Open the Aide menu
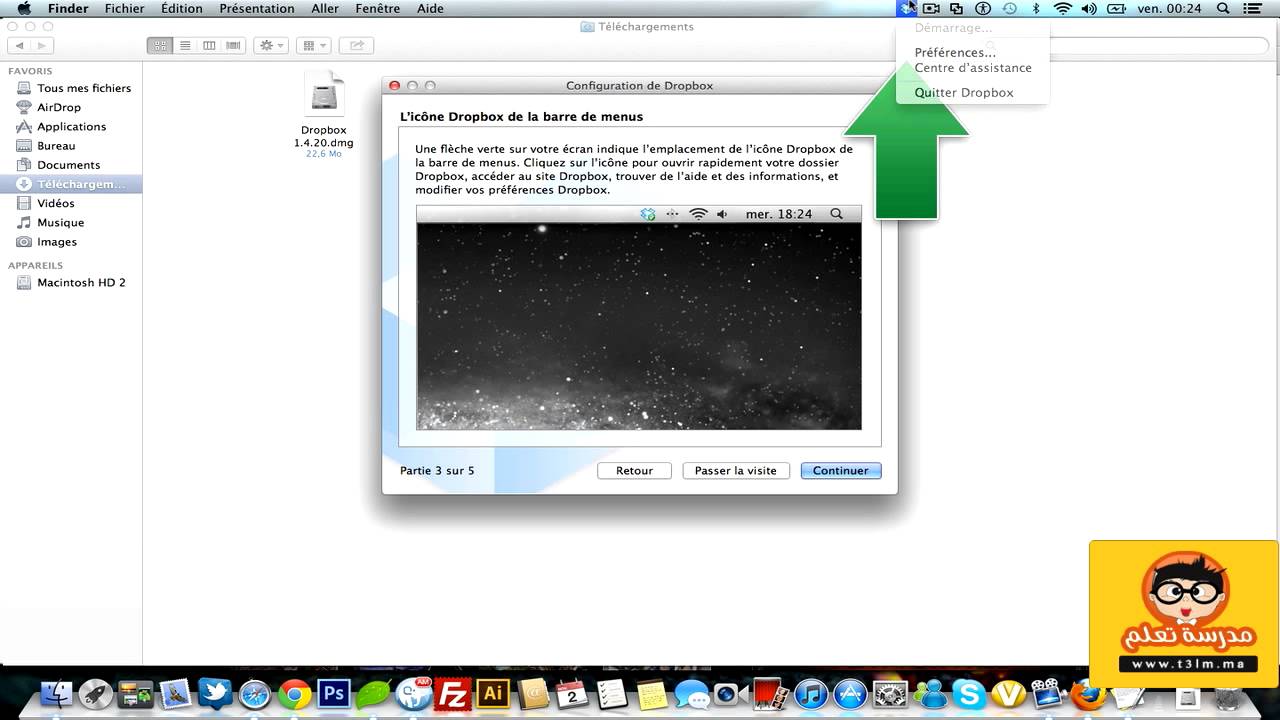The width and height of the screenshot is (1280, 720). coord(430,8)
